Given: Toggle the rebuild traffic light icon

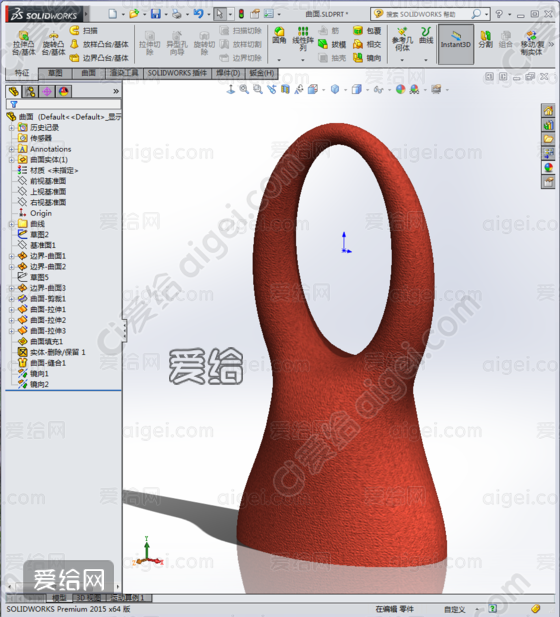Looking at the screenshot, I should (241, 14).
